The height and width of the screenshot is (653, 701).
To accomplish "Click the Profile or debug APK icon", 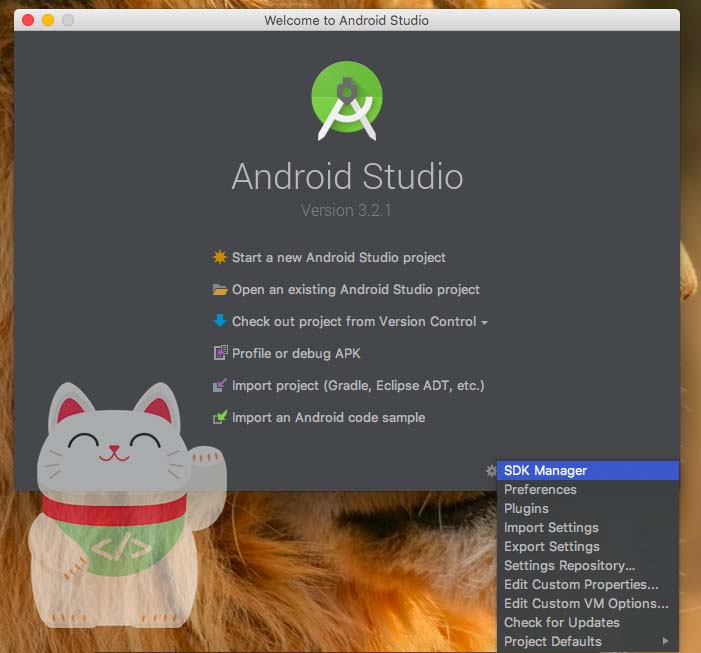I will tap(220, 353).
